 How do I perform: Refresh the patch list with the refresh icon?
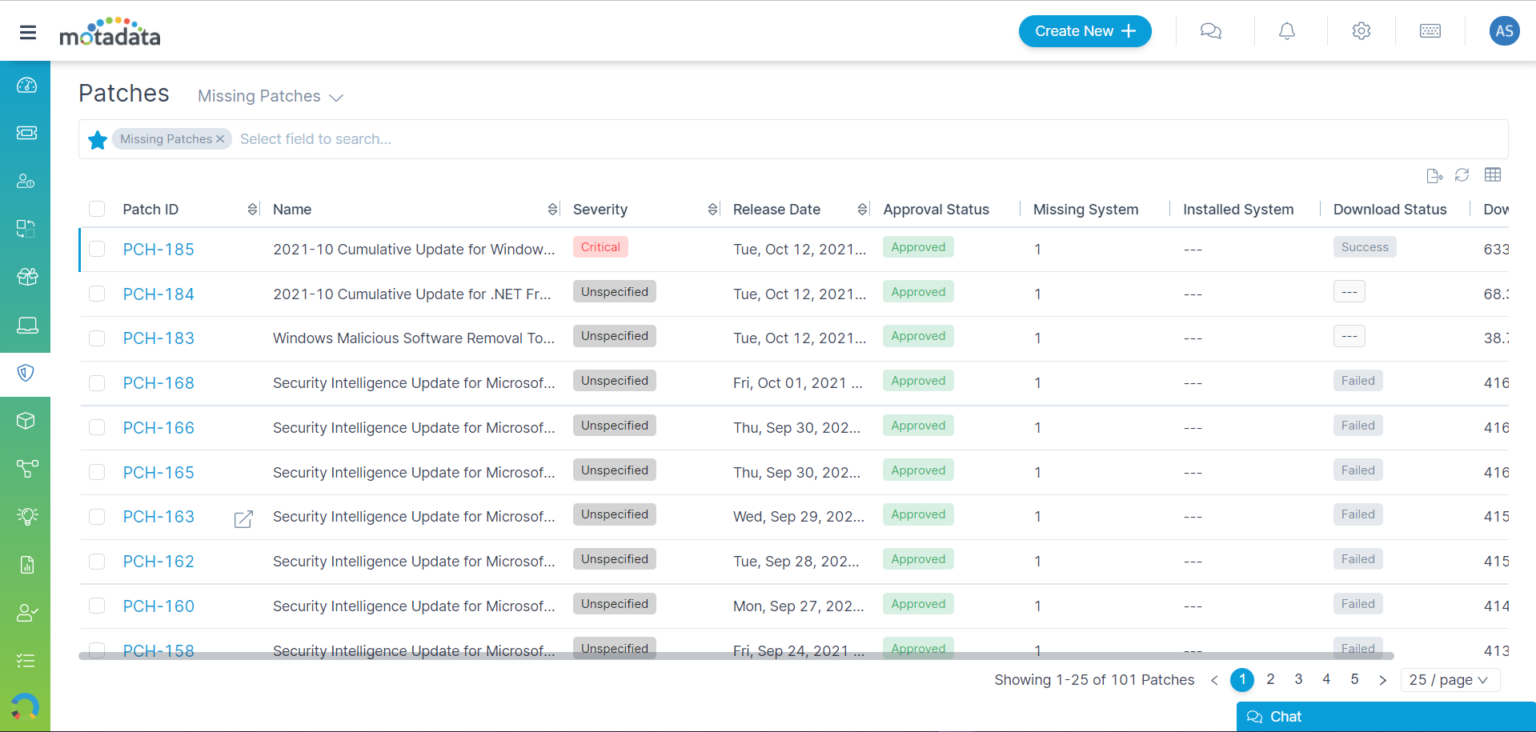[x=1462, y=175]
